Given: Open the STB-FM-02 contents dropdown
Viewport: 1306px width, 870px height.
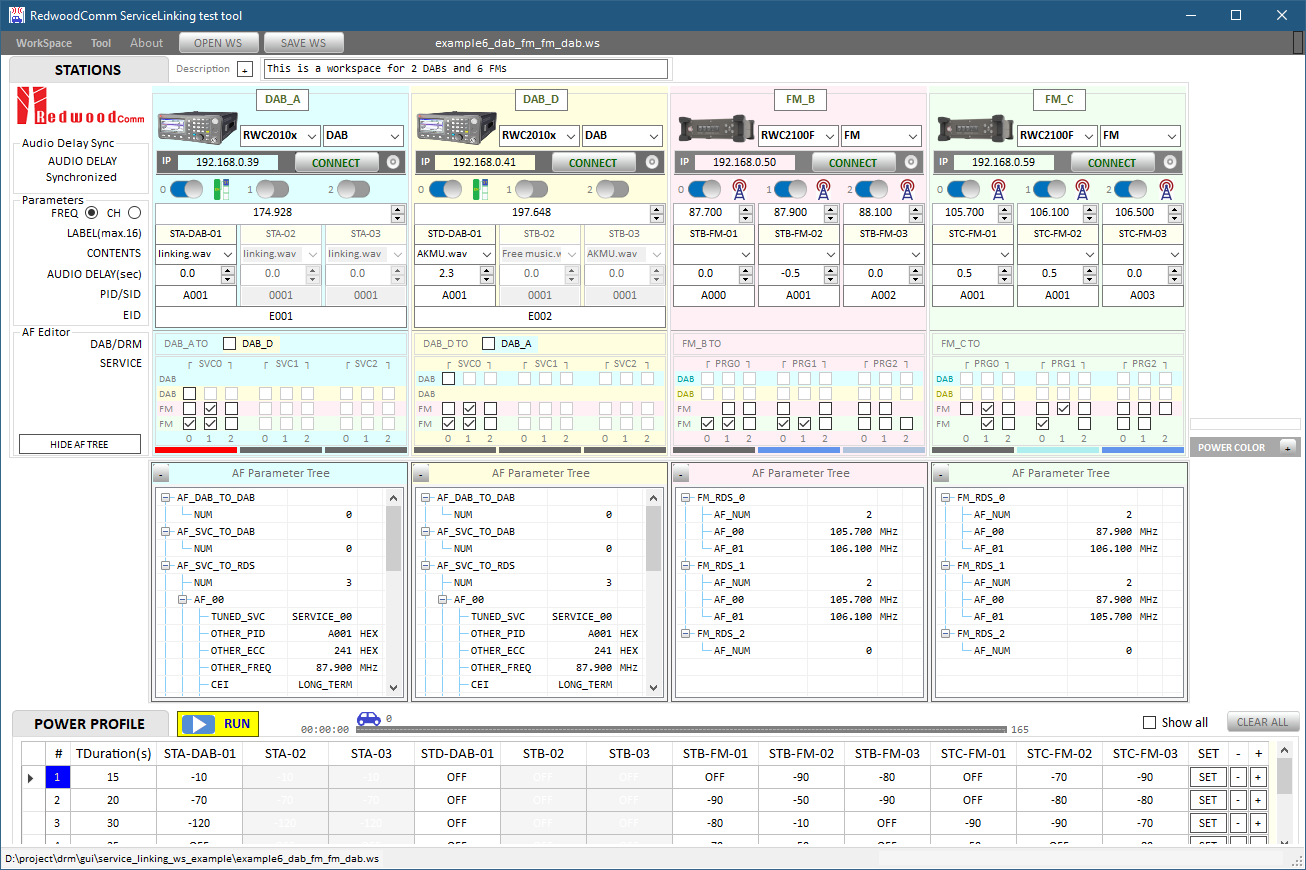Looking at the screenshot, I should (x=798, y=254).
